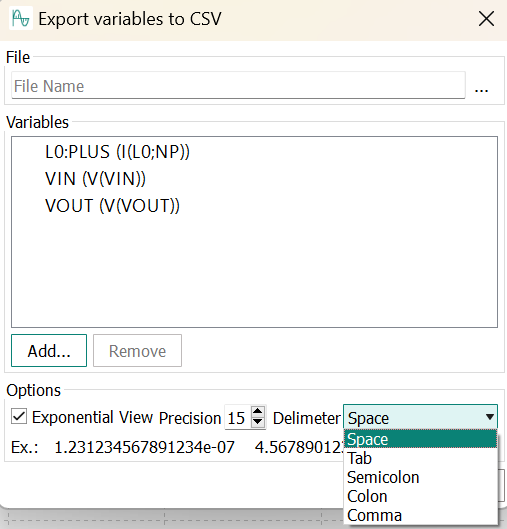This screenshot has width=507, height=529.
Task: Focus the File Name input field
Action: (238, 85)
